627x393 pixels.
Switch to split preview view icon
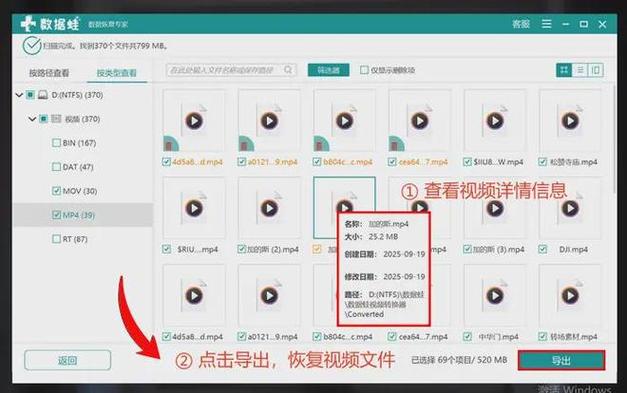pyautogui.click(x=595, y=70)
